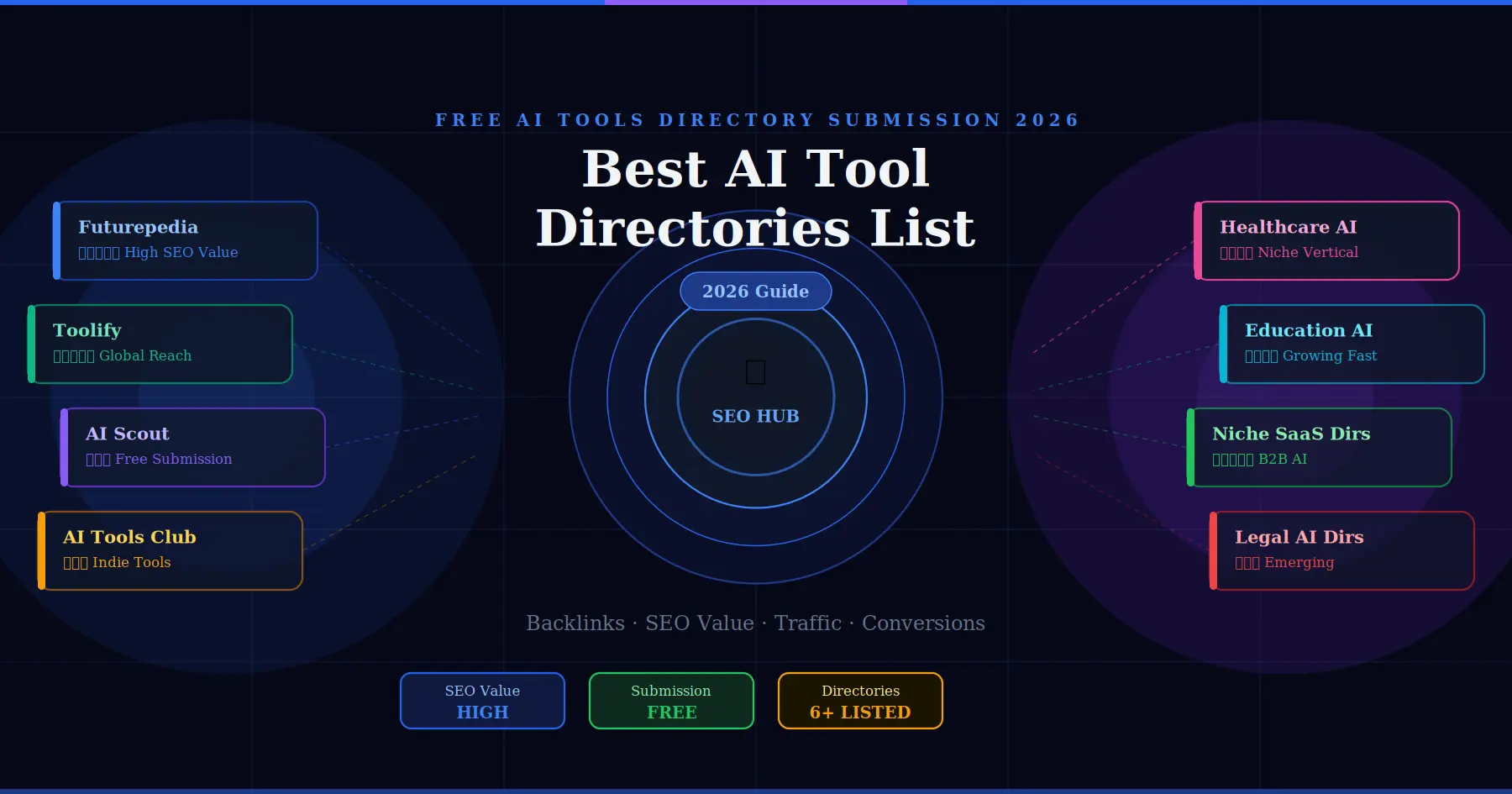This screenshot has height=794, width=1512.
Task: Select the Toolify Global Reach card
Action: tap(160, 344)
